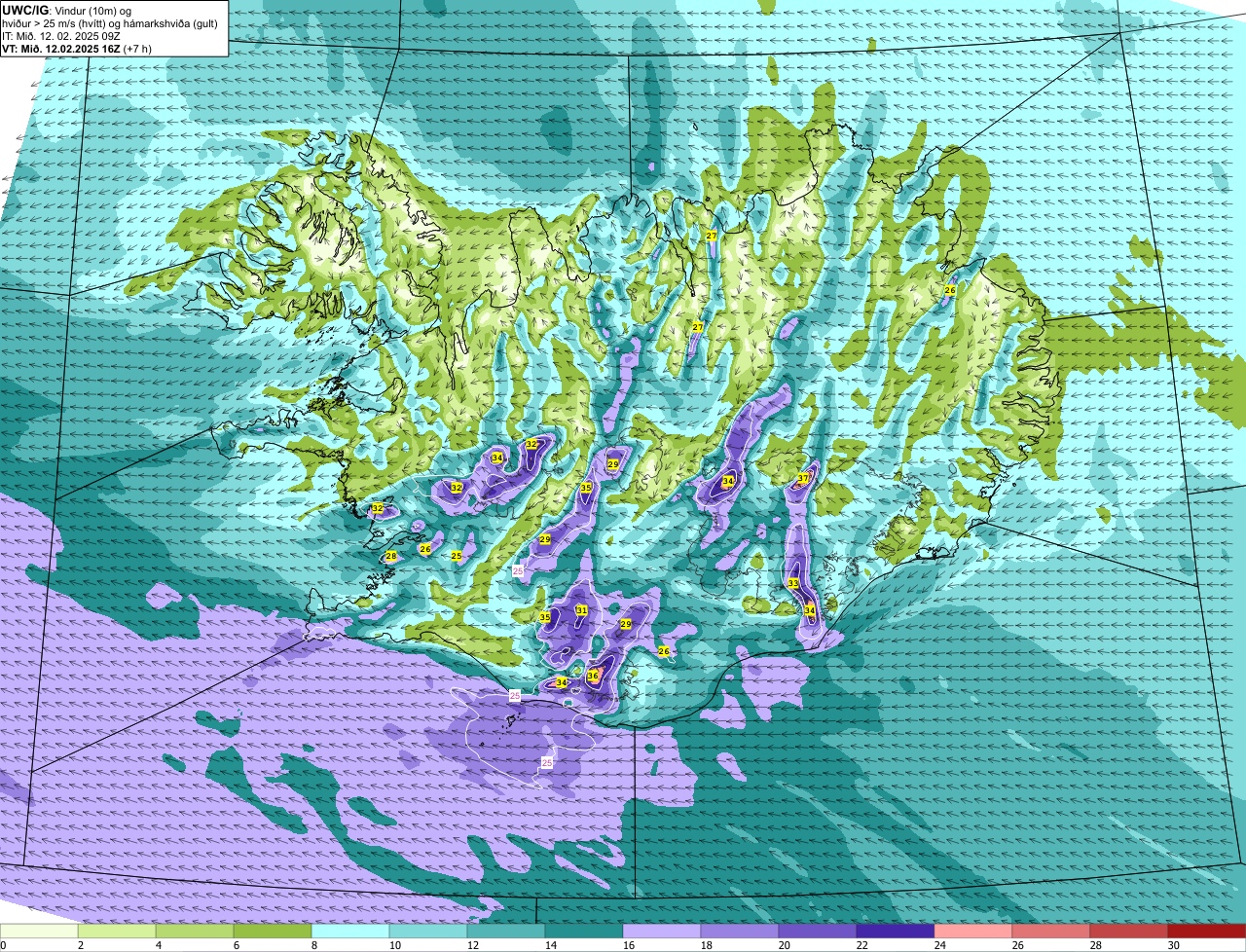The image size is (1246, 952).
Task: Click the "IT: Mið. 12. 02. 2025 09Z" line
Action: pos(63,36)
